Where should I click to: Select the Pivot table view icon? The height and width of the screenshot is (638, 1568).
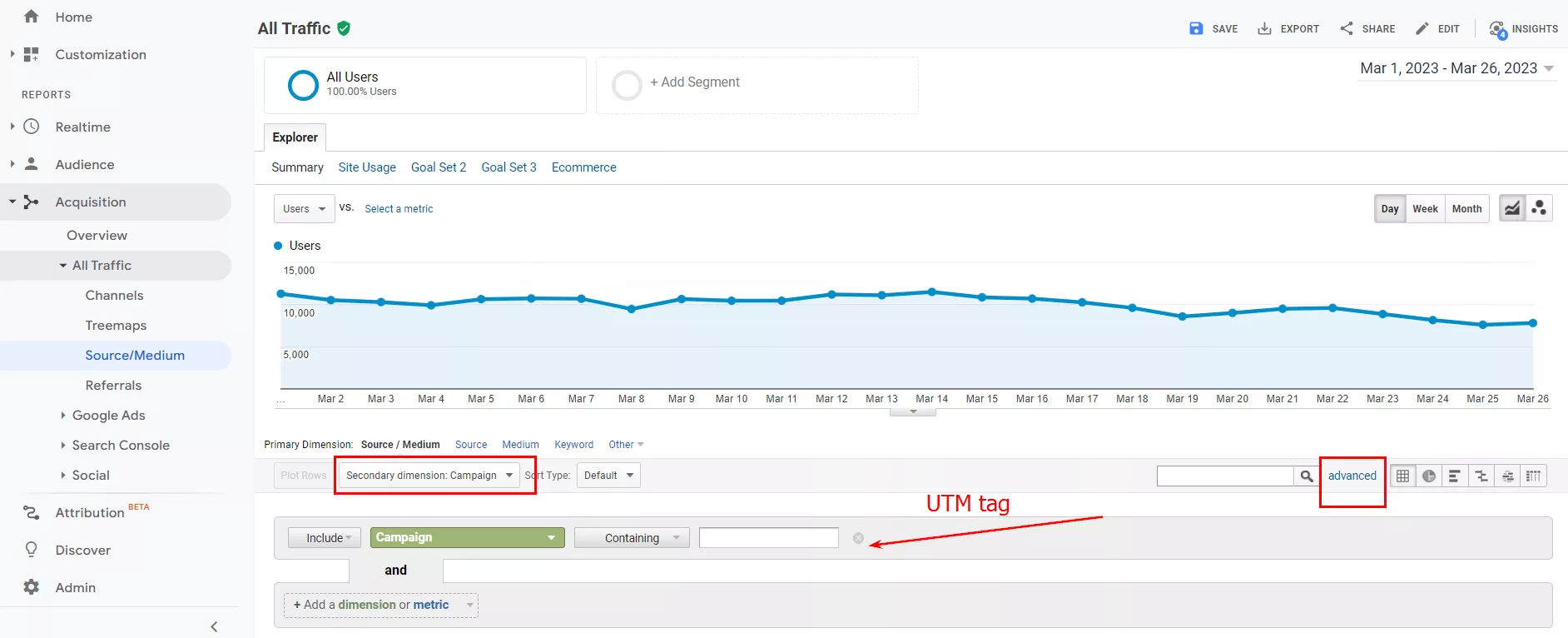pos(1533,476)
